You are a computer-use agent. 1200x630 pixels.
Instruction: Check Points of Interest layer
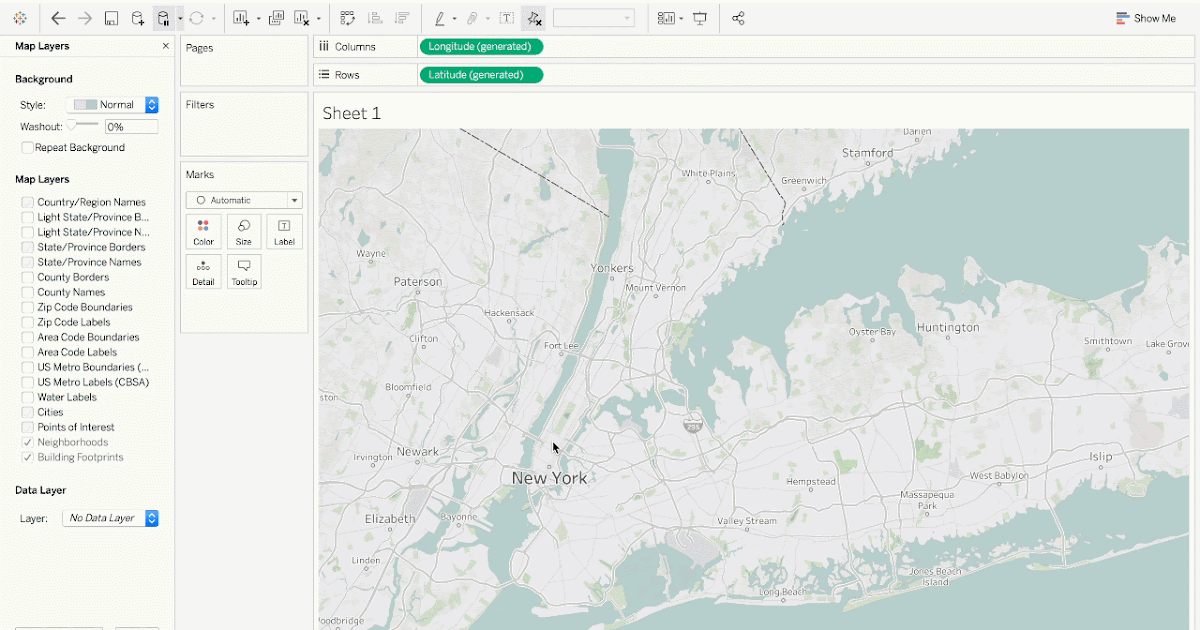coord(27,427)
